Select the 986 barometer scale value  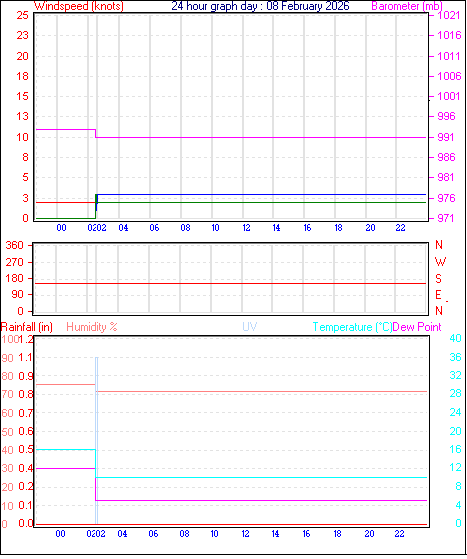446,157
